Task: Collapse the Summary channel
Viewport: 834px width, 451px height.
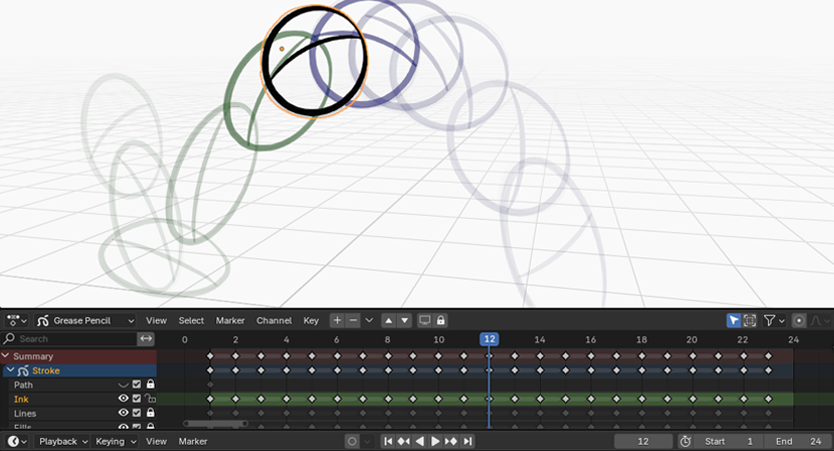Action: (6, 356)
